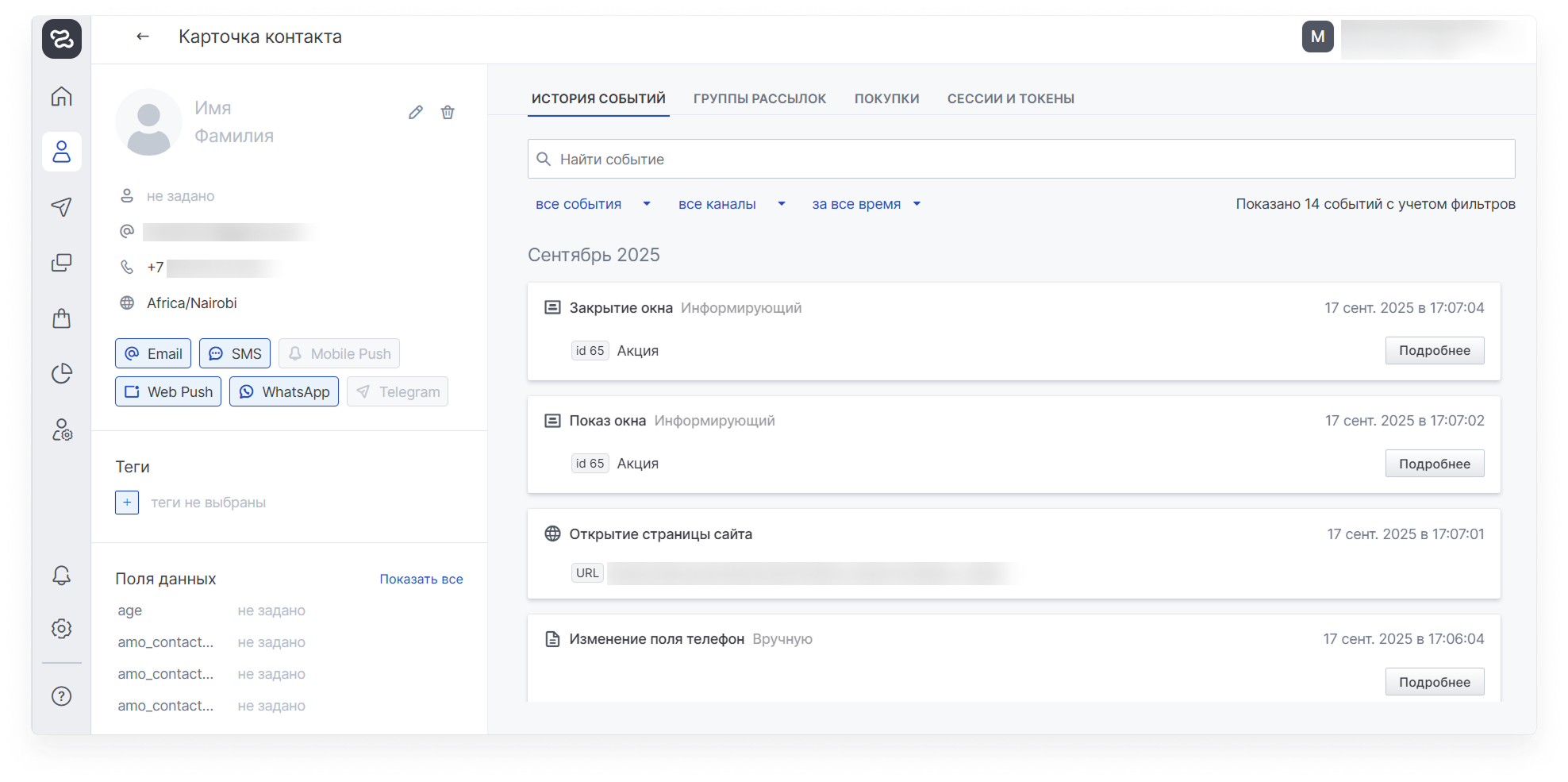1568x782 pixels.
Task: Open the help question mark icon
Action: pos(62,696)
